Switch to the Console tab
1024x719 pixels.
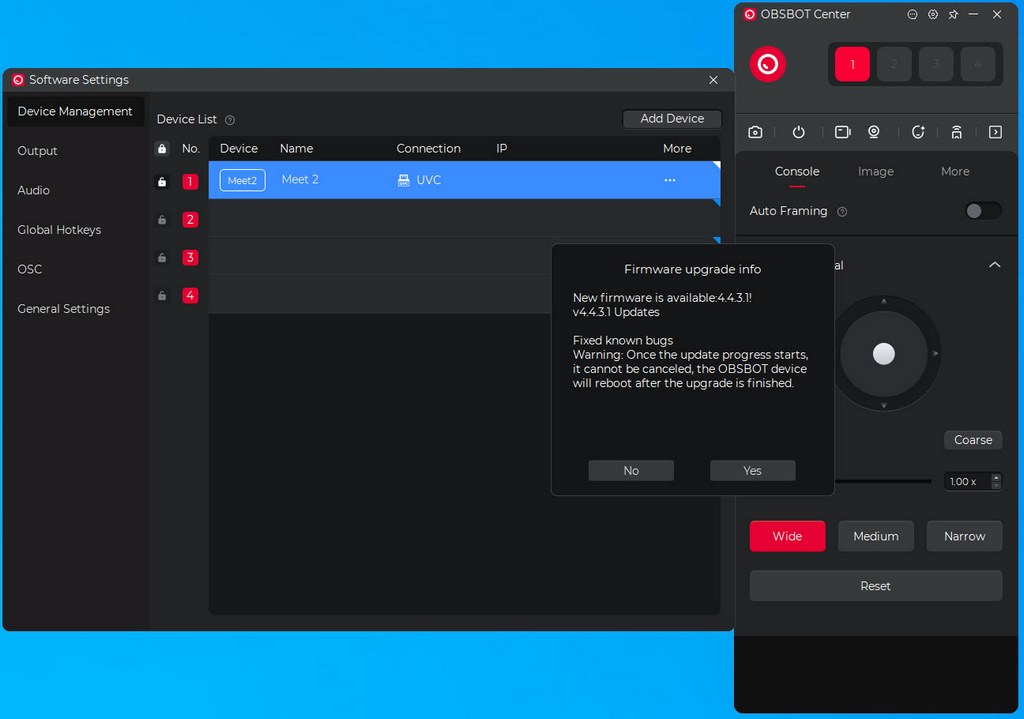797,171
